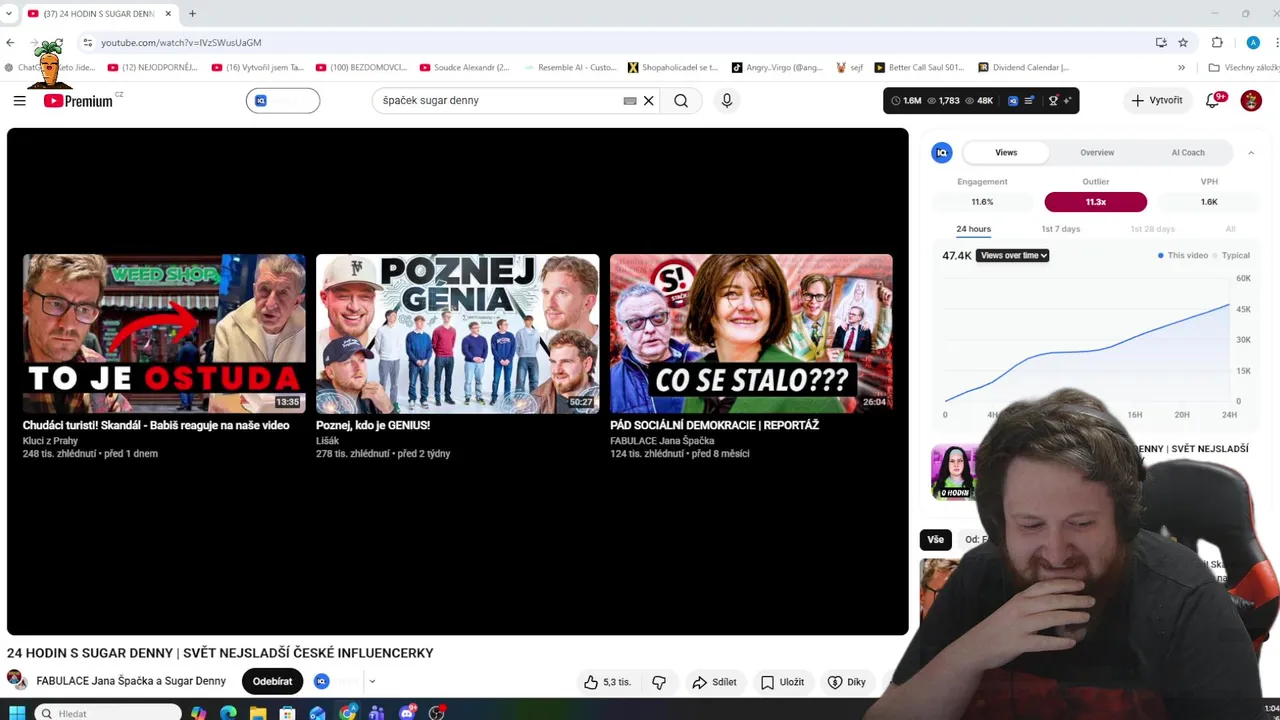Switch to the AI Coach tab
The image size is (1280, 720).
click(1188, 152)
